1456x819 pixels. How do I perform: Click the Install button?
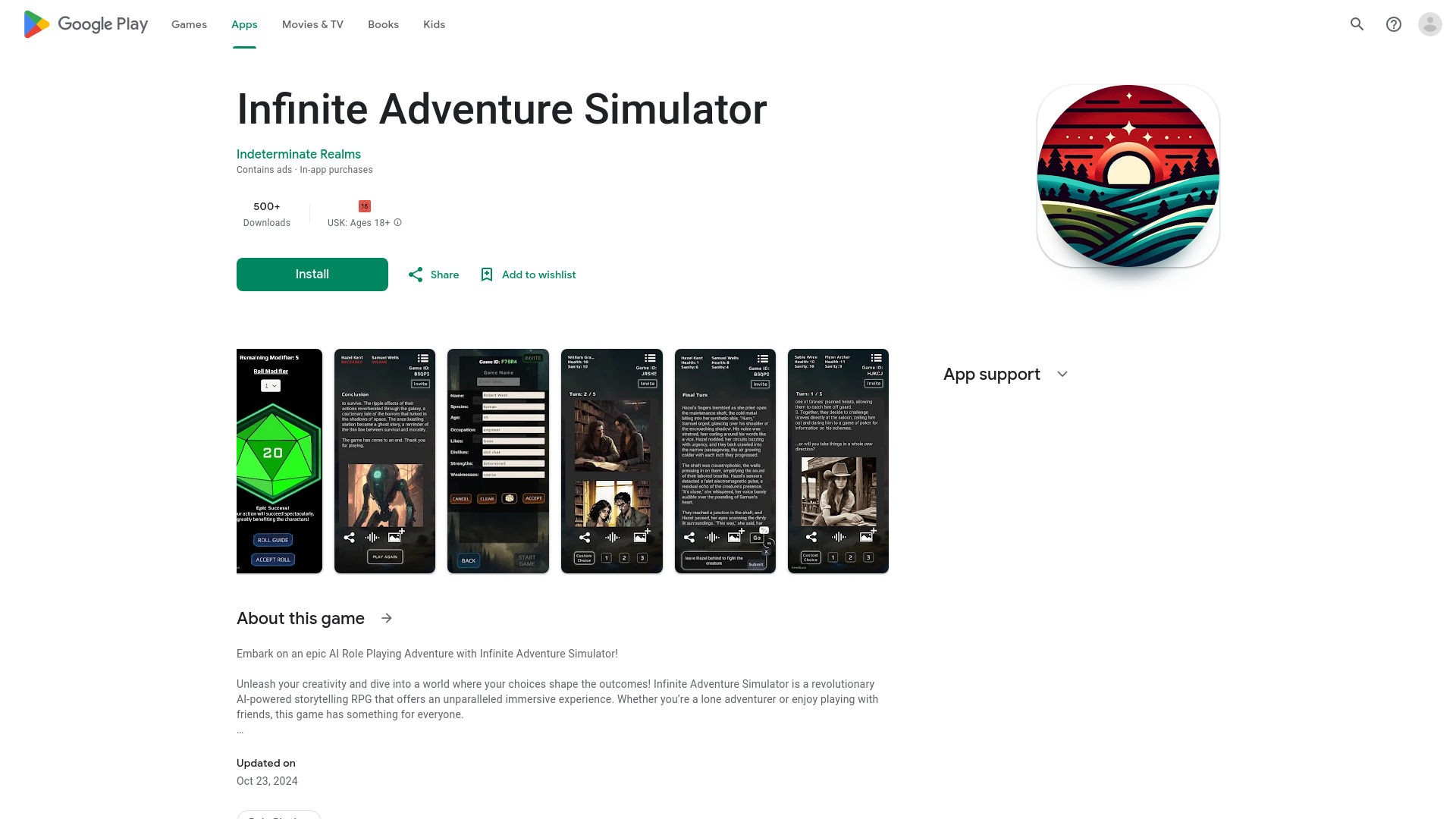pos(312,274)
